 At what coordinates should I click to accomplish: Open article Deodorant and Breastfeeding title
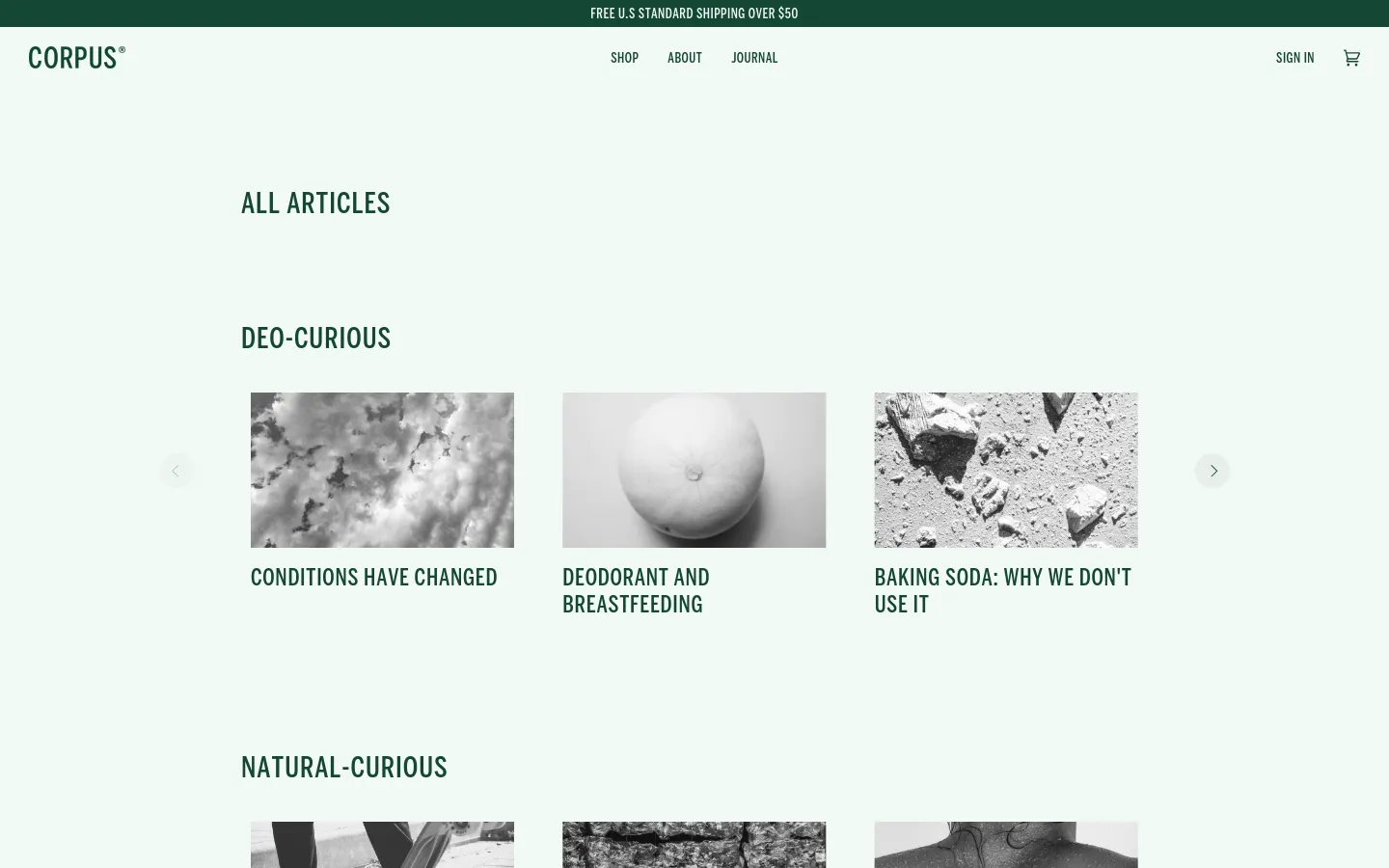pos(636,590)
